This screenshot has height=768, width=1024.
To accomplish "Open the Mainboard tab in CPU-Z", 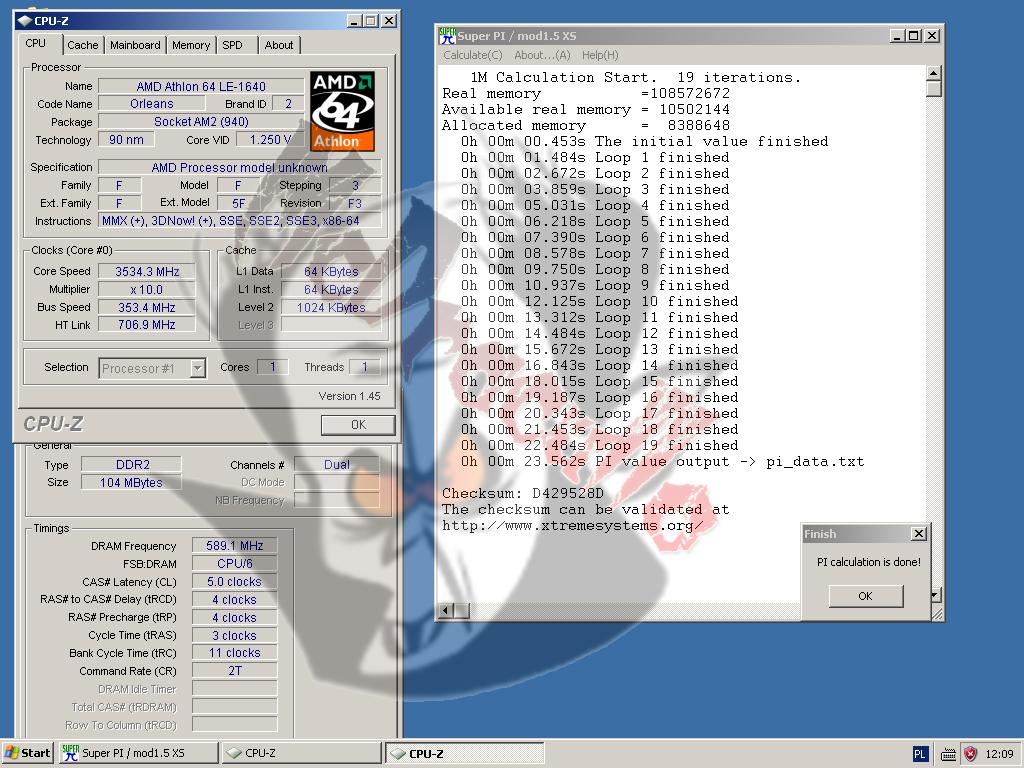I will tap(135, 45).
